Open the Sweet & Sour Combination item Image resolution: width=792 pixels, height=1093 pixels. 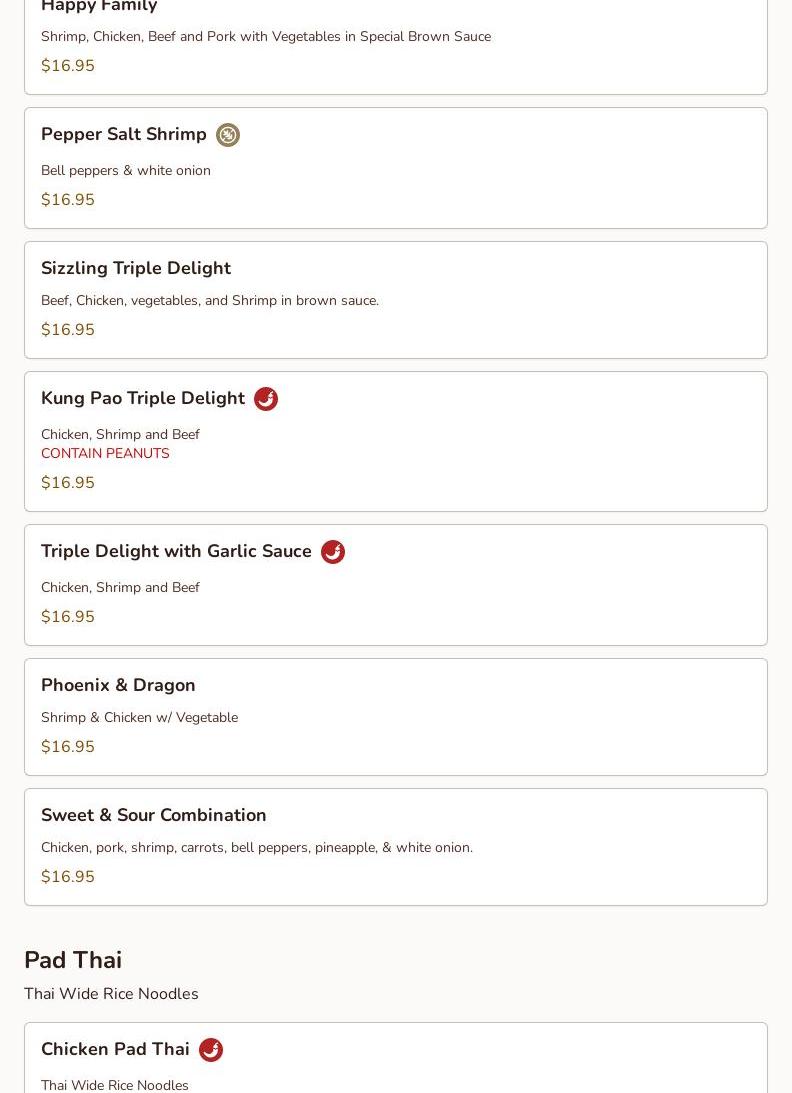(154, 815)
